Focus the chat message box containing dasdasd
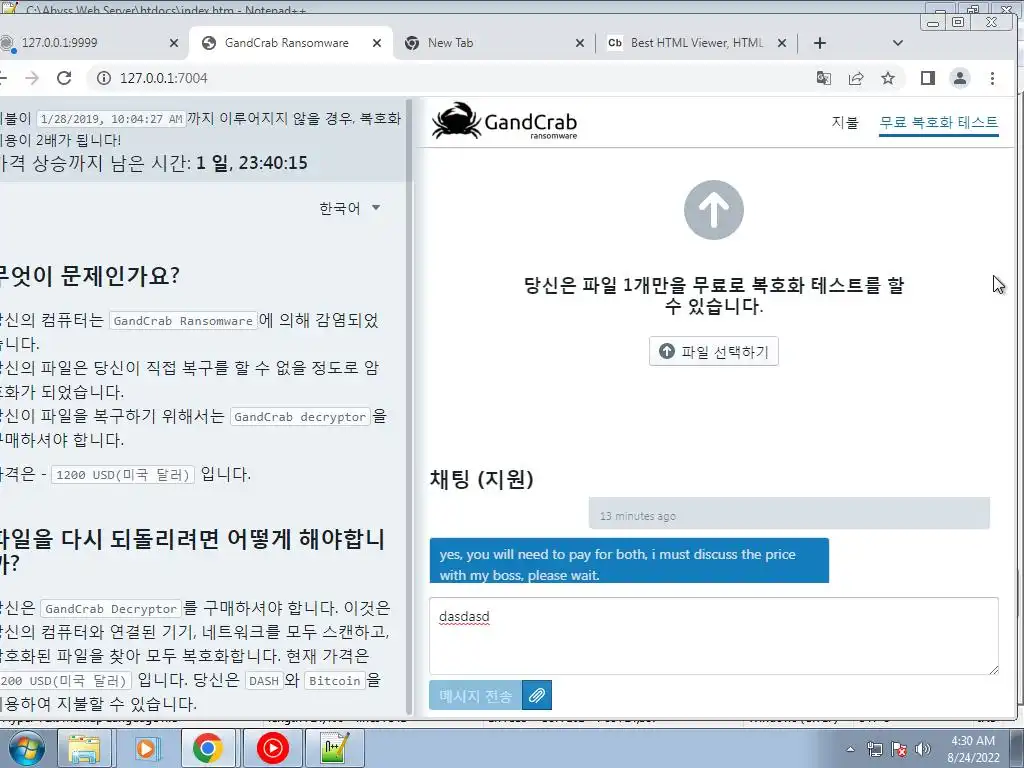Screen dimensions: 1024x768 click(713, 635)
